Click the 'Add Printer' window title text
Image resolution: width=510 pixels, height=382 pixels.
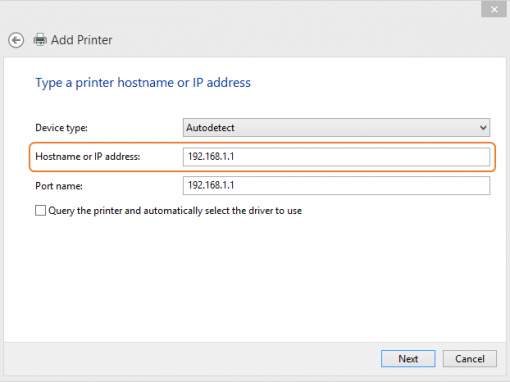click(x=81, y=40)
